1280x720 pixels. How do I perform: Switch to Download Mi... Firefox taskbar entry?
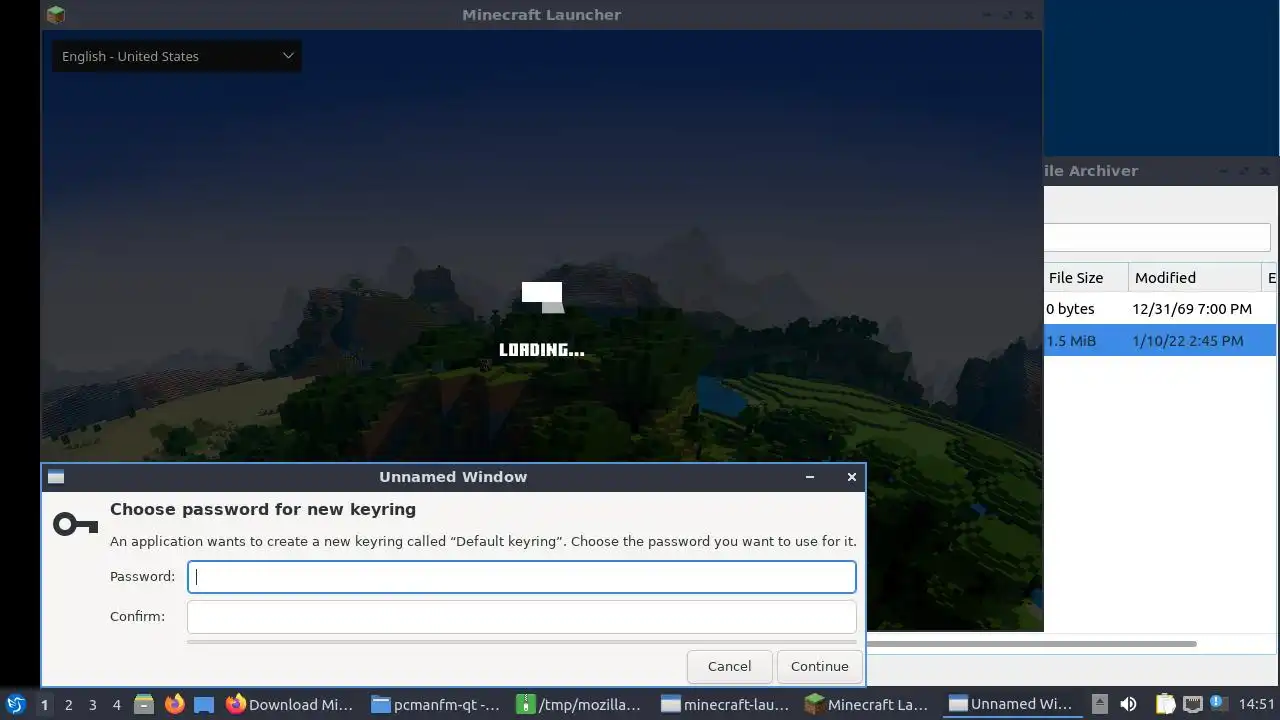coord(290,704)
